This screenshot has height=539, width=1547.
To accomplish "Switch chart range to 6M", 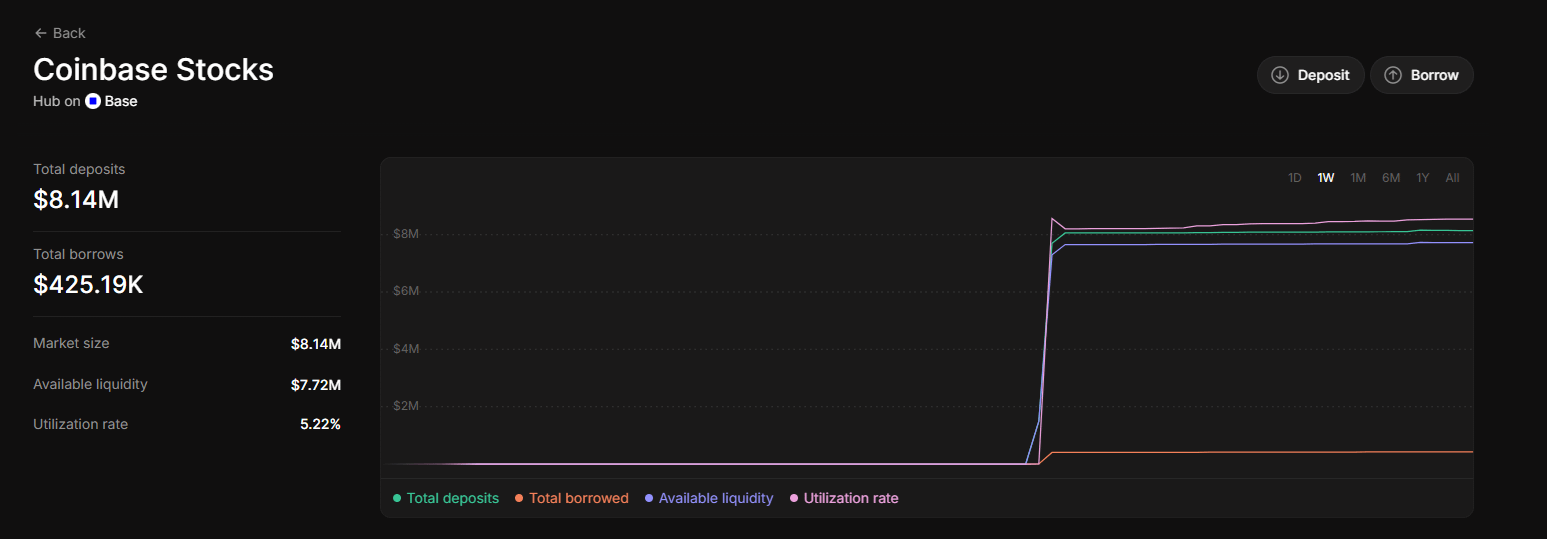I will (x=1391, y=178).
